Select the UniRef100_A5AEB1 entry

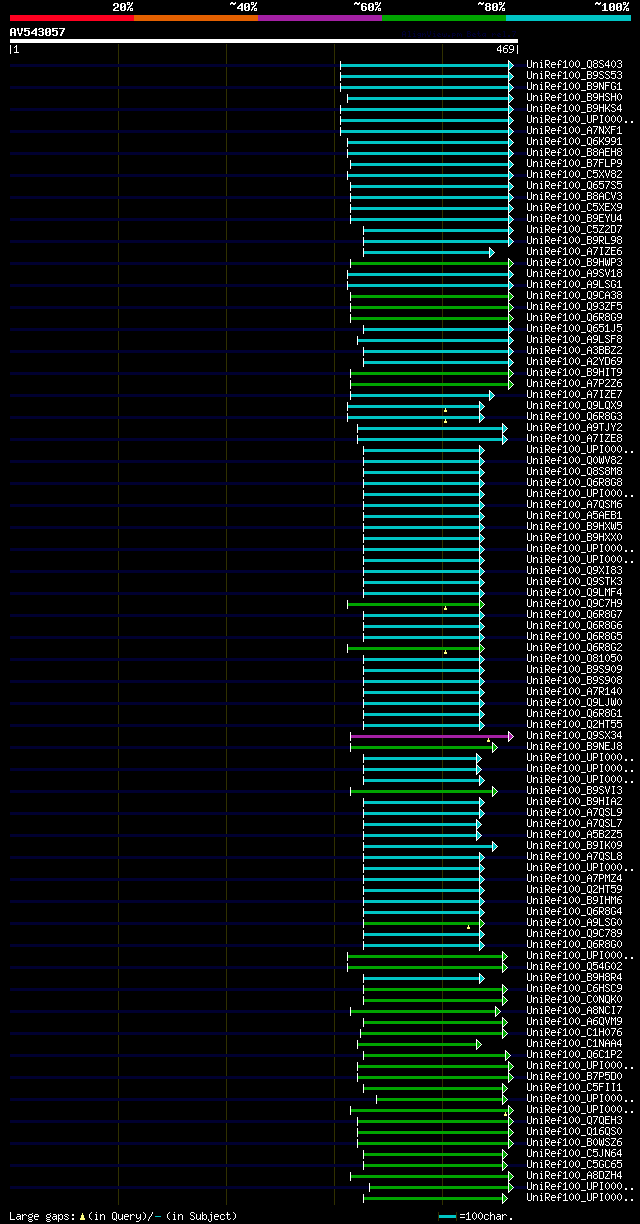click(x=574, y=515)
